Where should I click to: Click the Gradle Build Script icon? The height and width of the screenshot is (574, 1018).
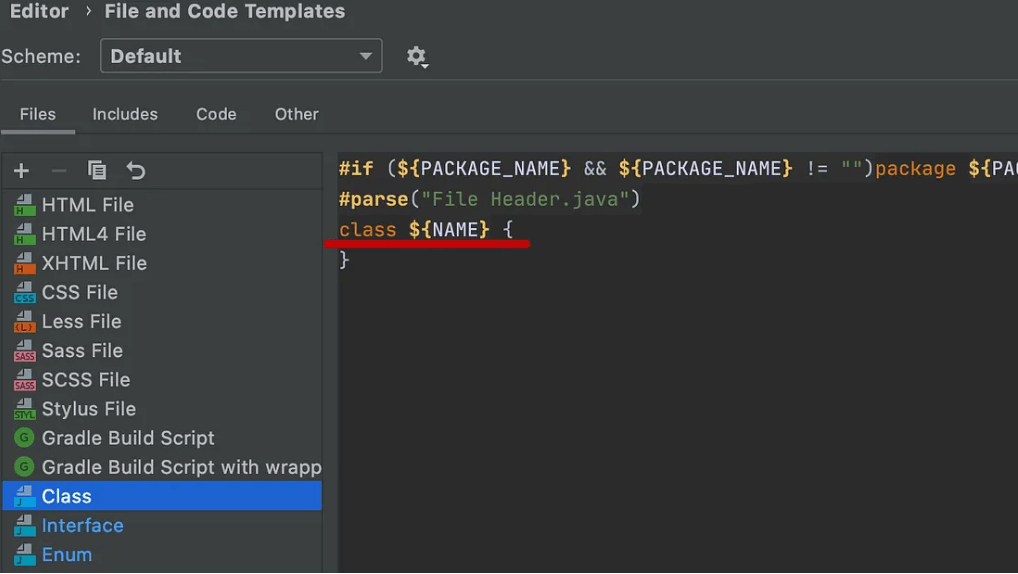point(24,438)
